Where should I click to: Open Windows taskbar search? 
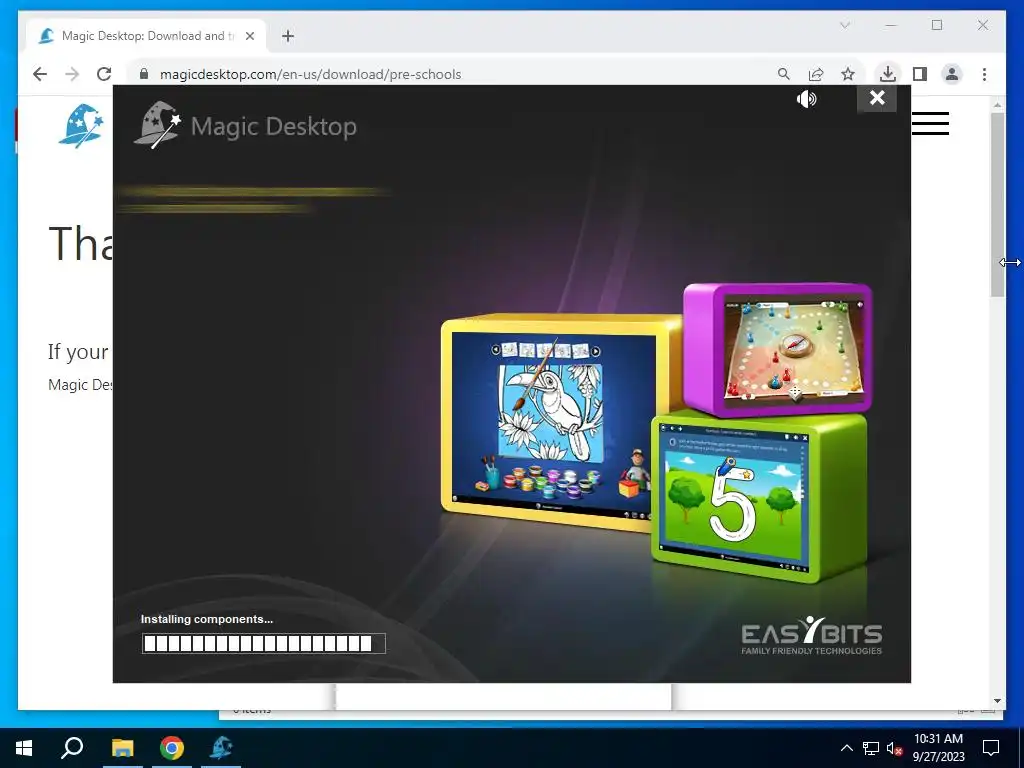click(x=72, y=748)
